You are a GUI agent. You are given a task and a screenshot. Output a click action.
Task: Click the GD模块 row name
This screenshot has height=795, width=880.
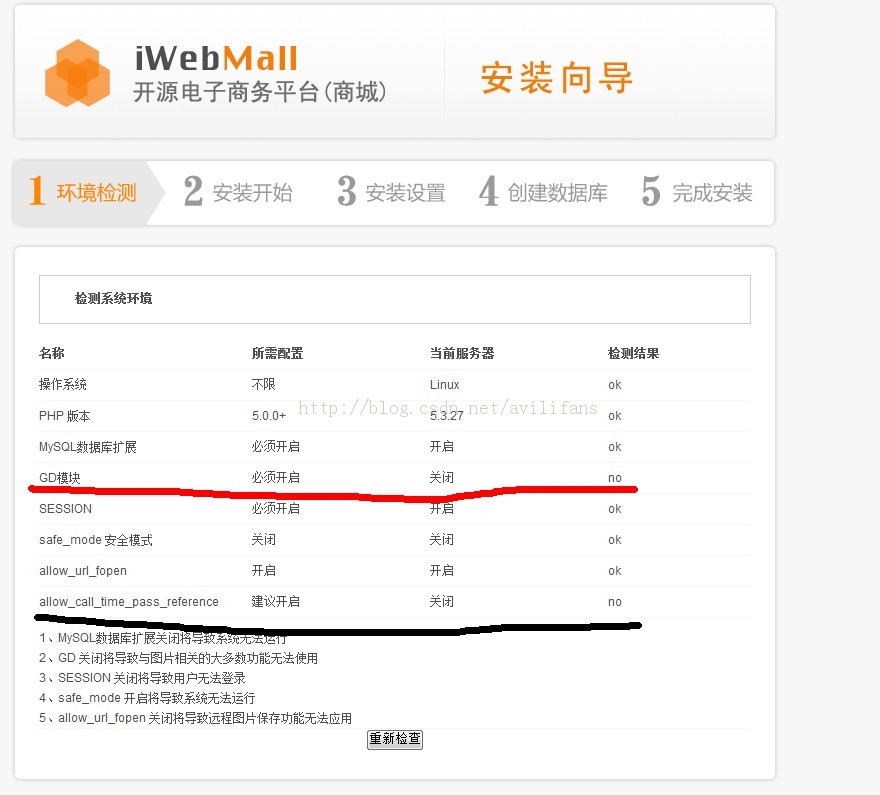[x=59, y=478]
